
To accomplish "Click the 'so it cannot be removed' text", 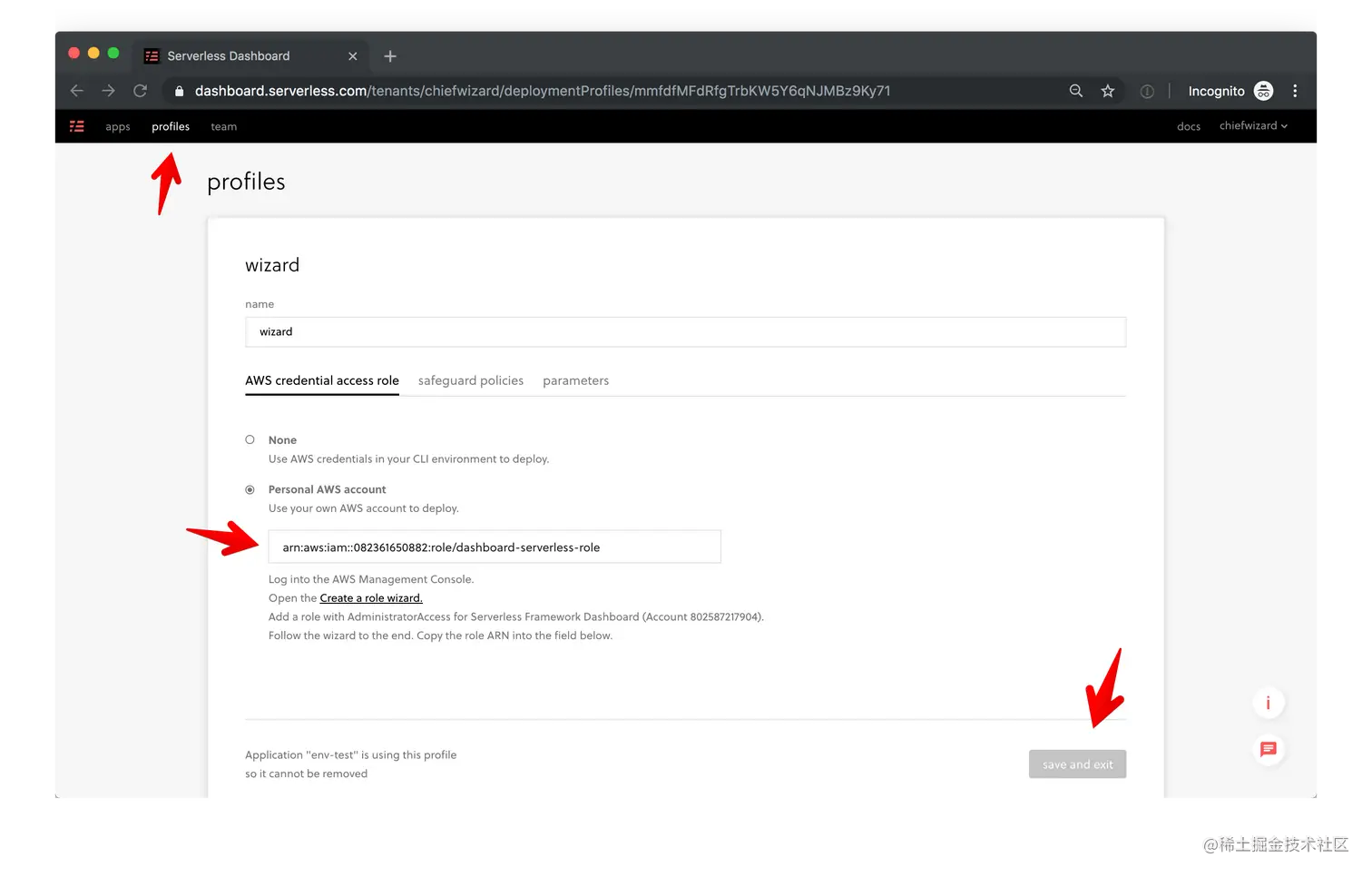I will pyautogui.click(x=307, y=774).
